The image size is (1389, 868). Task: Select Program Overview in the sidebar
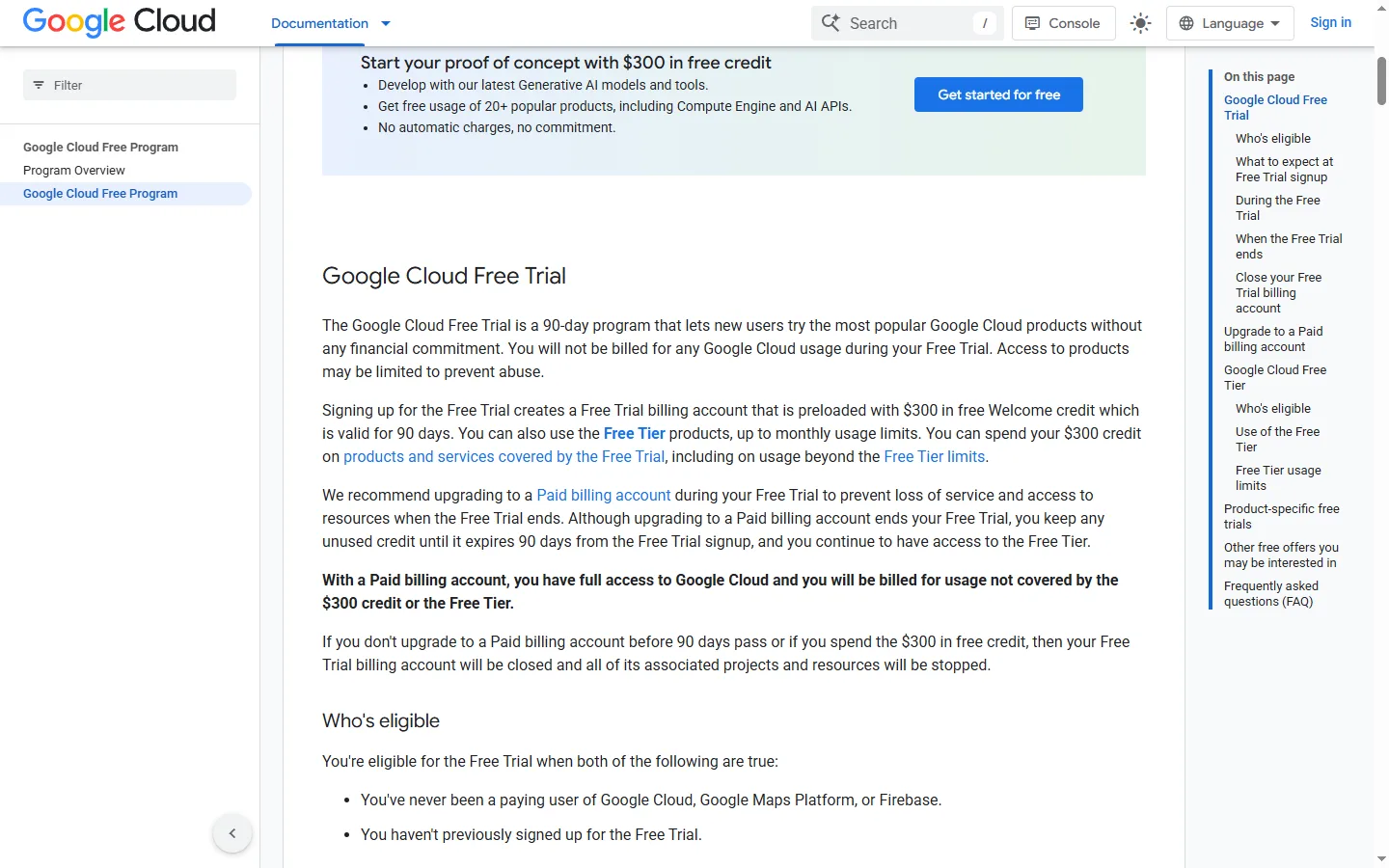click(x=74, y=171)
